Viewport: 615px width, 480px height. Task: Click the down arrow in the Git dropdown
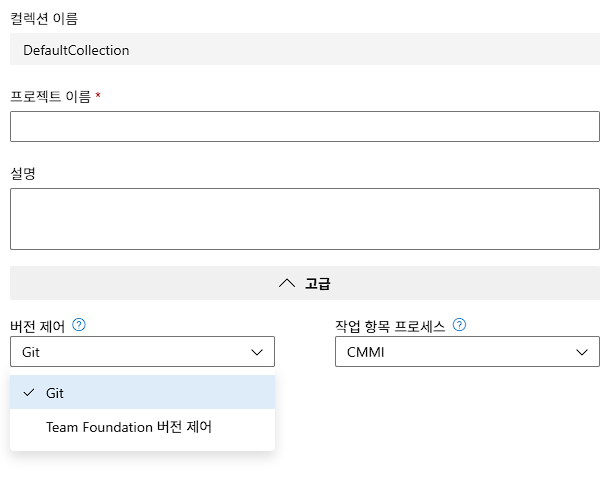click(257, 352)
